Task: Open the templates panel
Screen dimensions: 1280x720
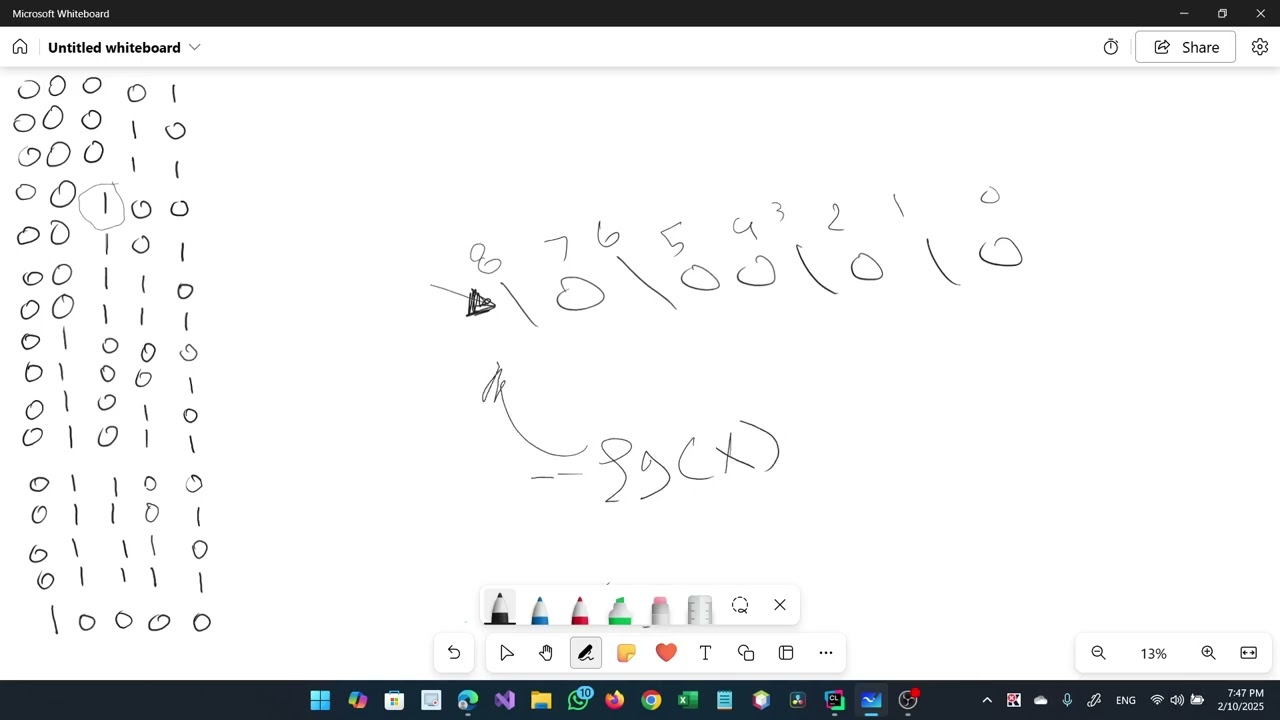Action: [786, 653]
